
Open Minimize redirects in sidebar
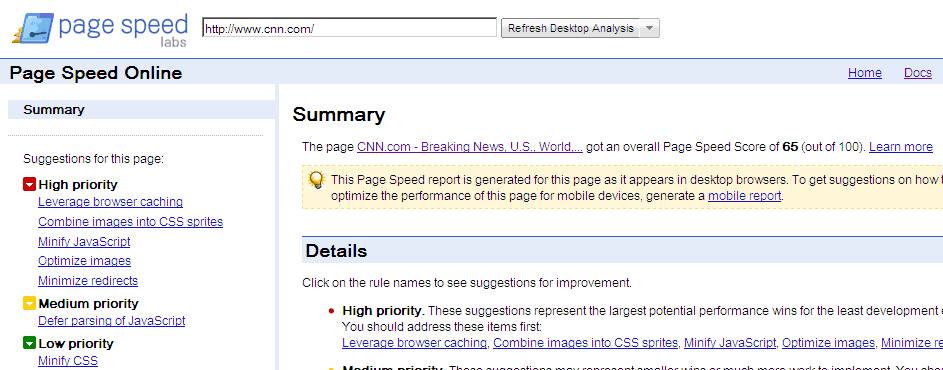point(88,281)
